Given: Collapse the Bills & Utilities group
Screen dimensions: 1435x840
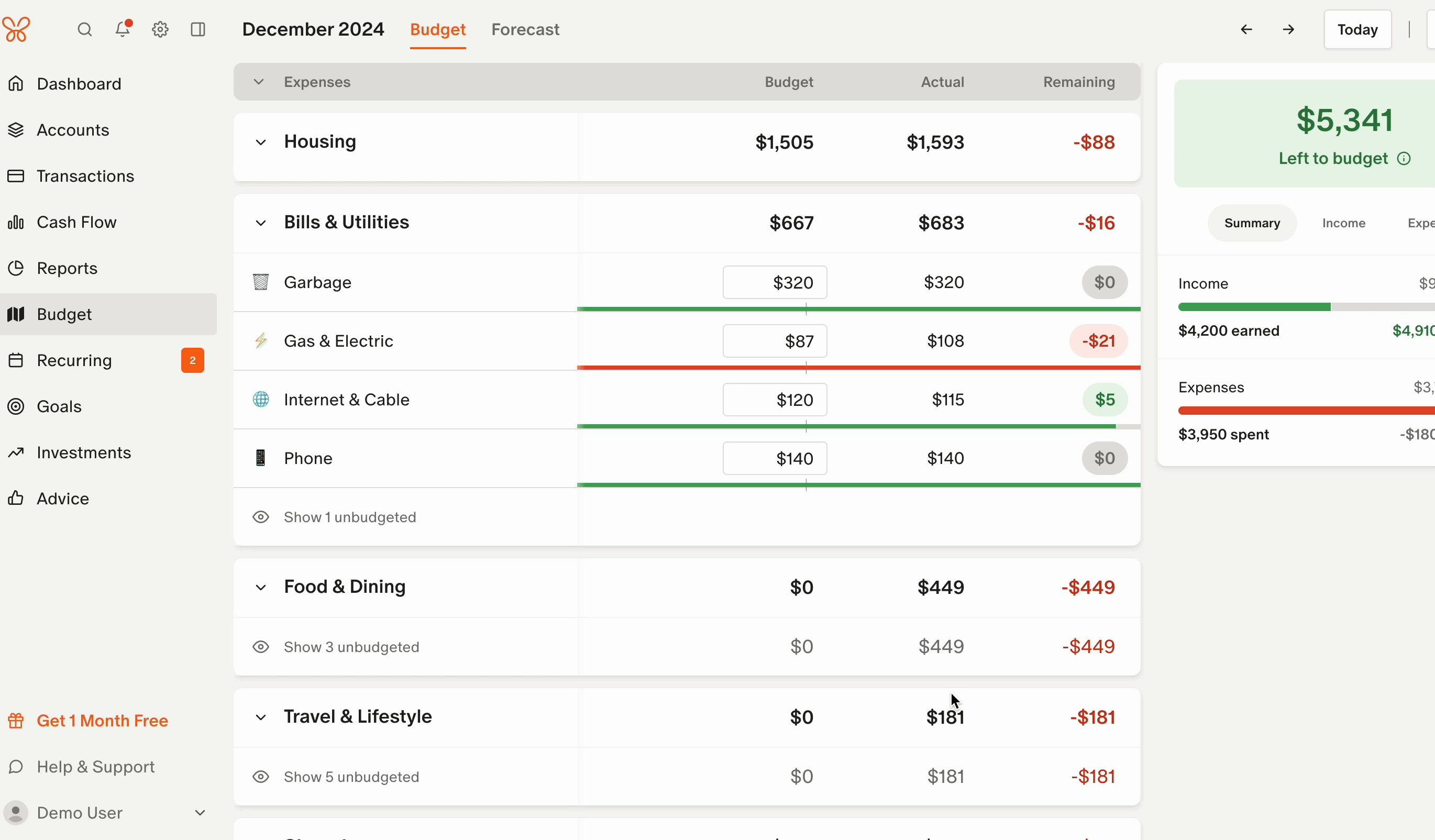Looking at the screenshot, I should [x=261, y=222].
